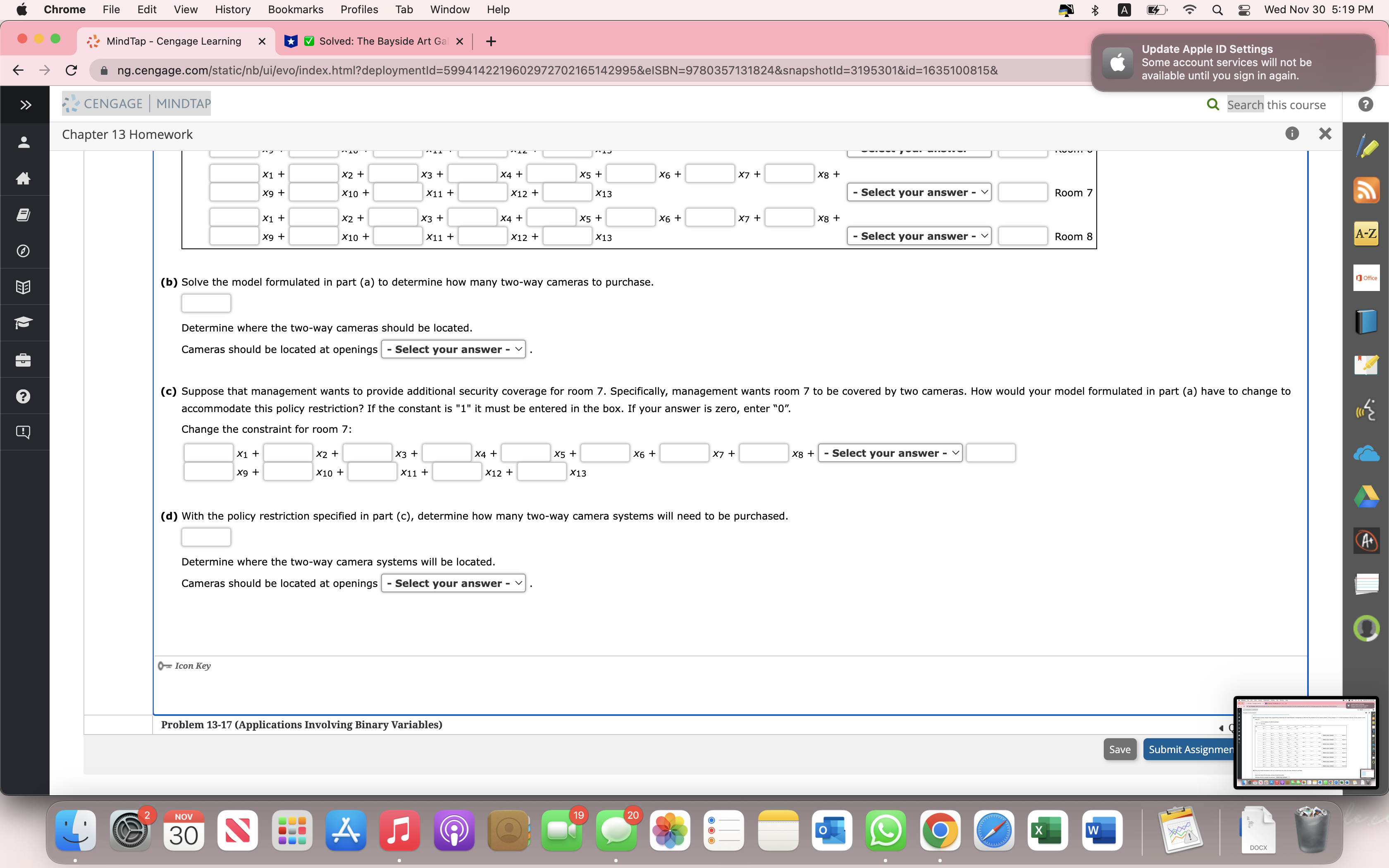Open the OneDrive cloud icon

pyautogui.click(x=1367, y=453)
